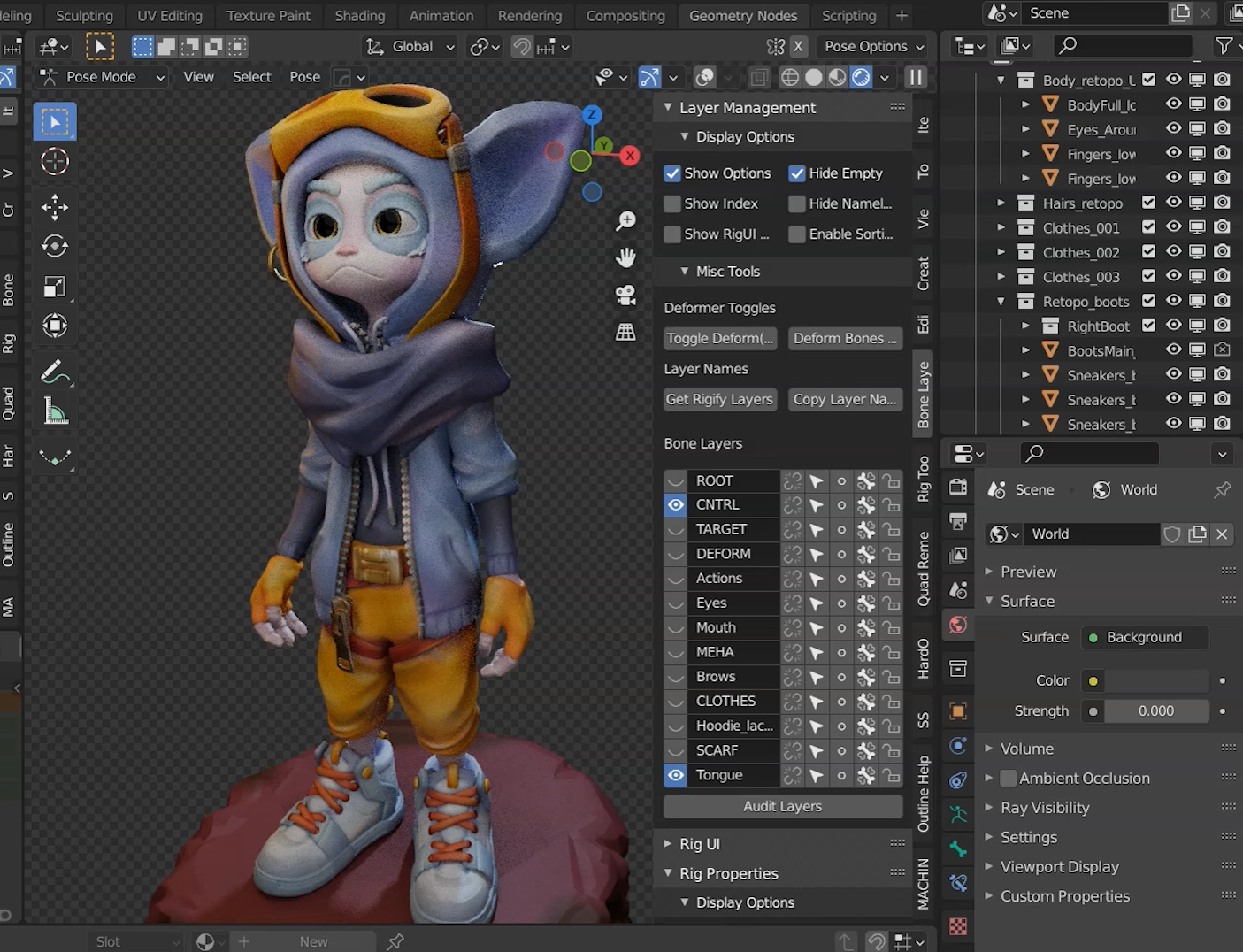The image size is (1243, 952).
Task: Click the zoom magnifier viewport icon
Action: tap(625, 221)
